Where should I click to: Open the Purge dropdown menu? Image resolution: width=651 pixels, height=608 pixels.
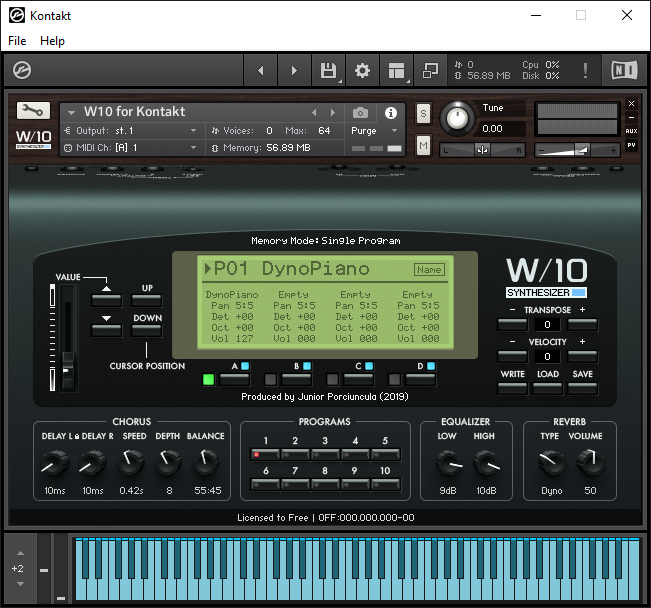click(x=374, y=131)
